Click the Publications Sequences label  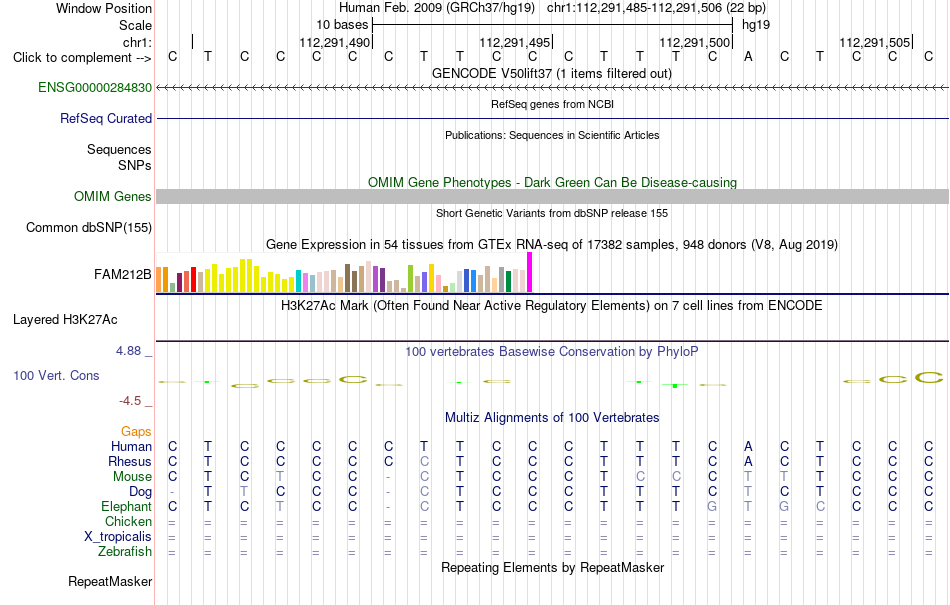pyautogui.click(x=119, y=150)
